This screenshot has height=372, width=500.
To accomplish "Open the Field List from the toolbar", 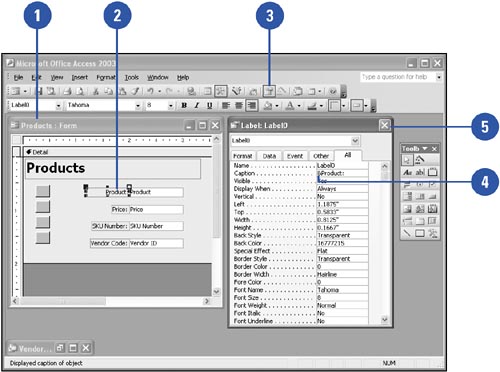I will [208, 91].
